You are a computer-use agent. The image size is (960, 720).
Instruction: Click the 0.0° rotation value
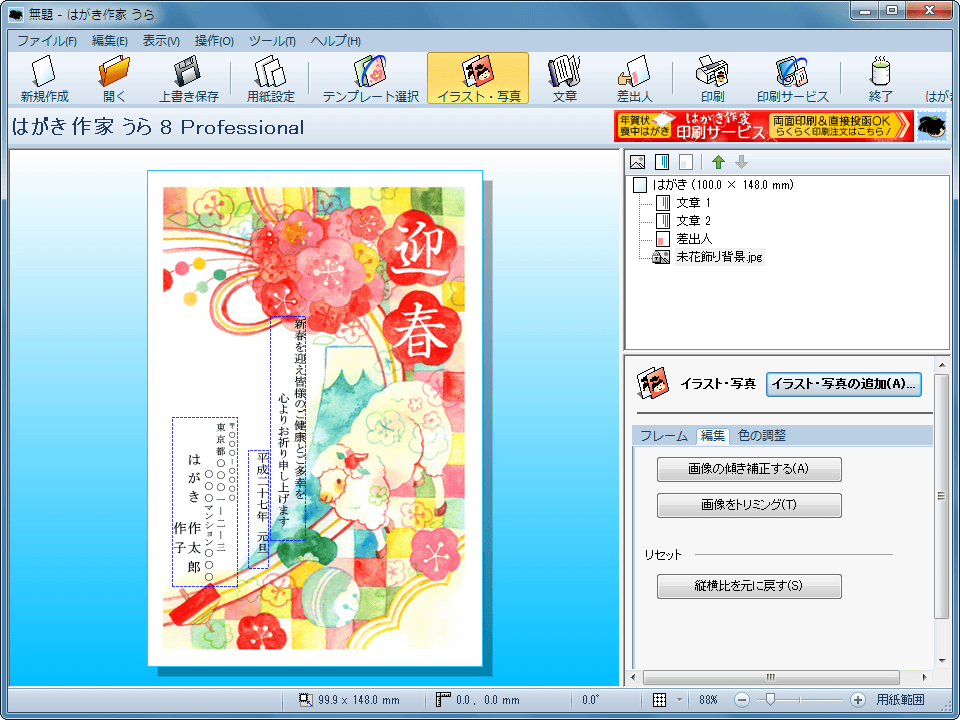[591, 700]
